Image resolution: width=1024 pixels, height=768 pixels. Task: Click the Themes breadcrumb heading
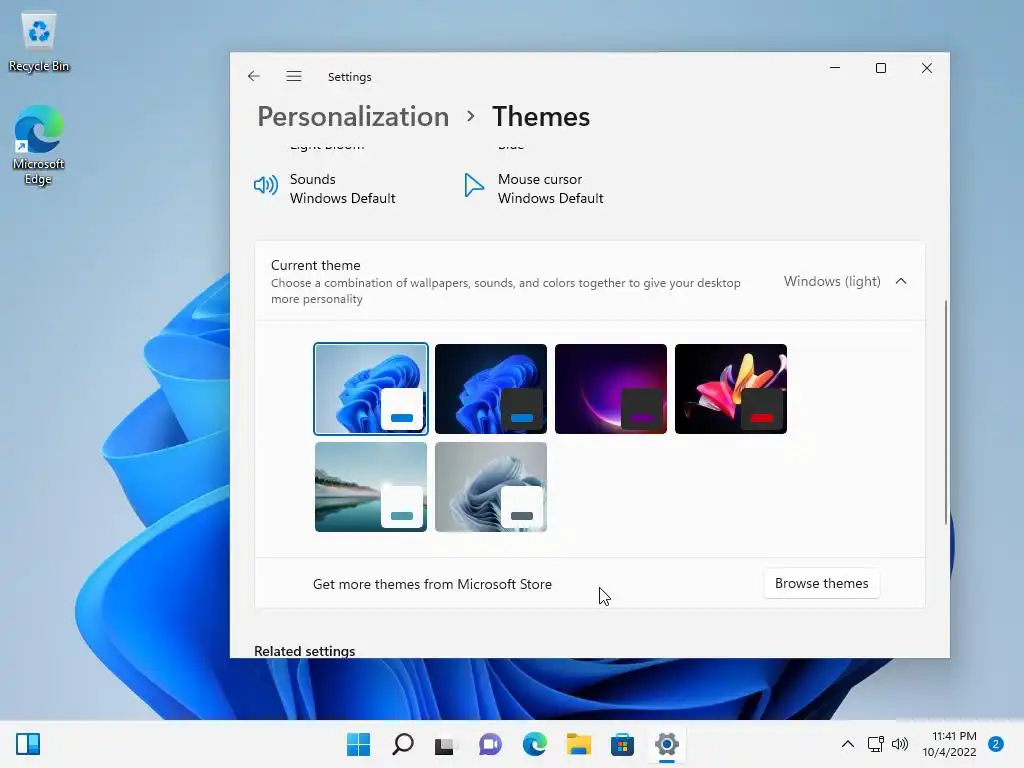[x=541, y=117]
